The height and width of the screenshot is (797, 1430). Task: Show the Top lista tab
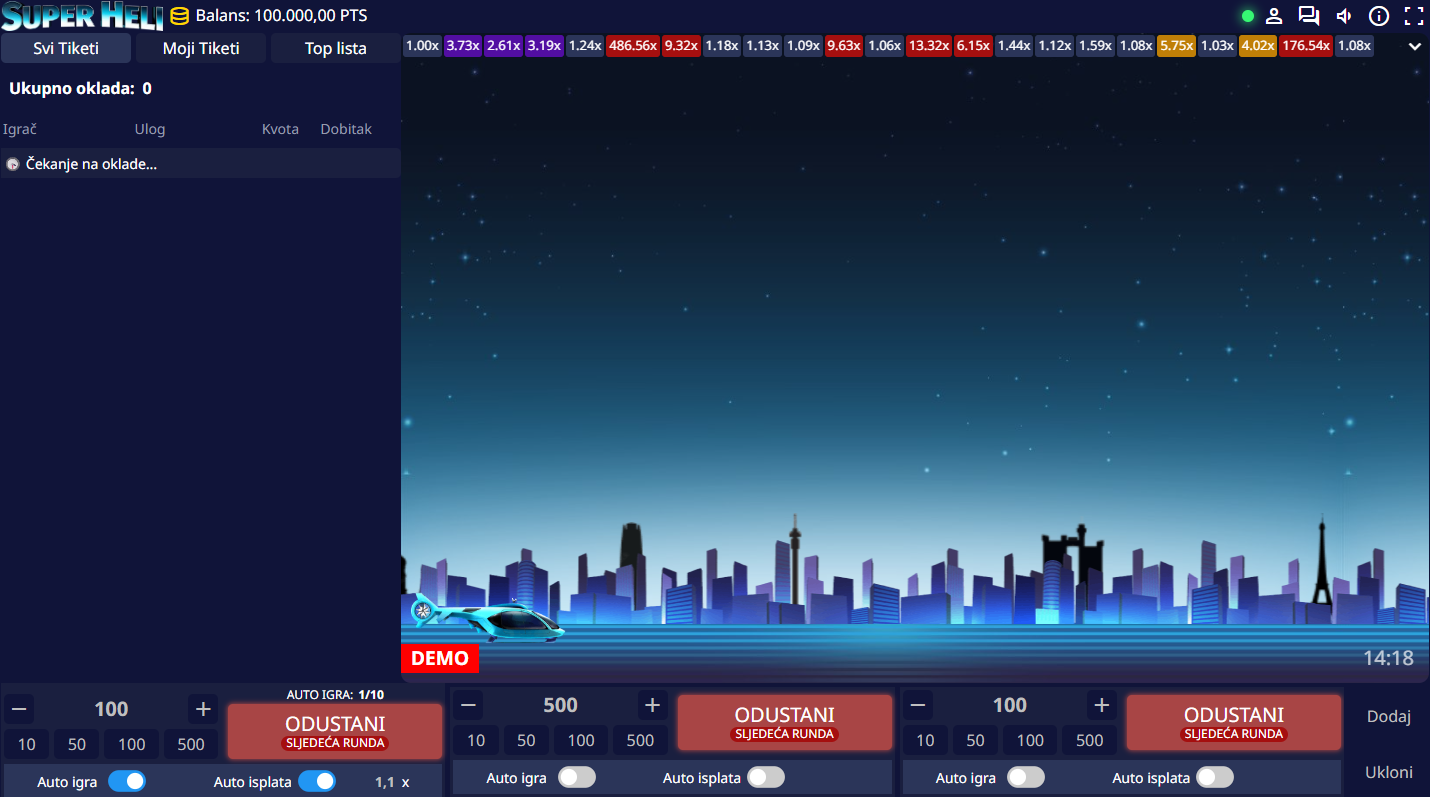[336, 48]
